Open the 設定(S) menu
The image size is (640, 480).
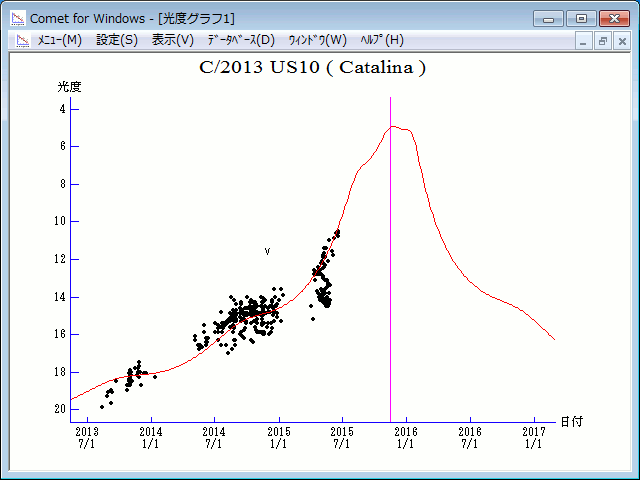tap(117, 40)
